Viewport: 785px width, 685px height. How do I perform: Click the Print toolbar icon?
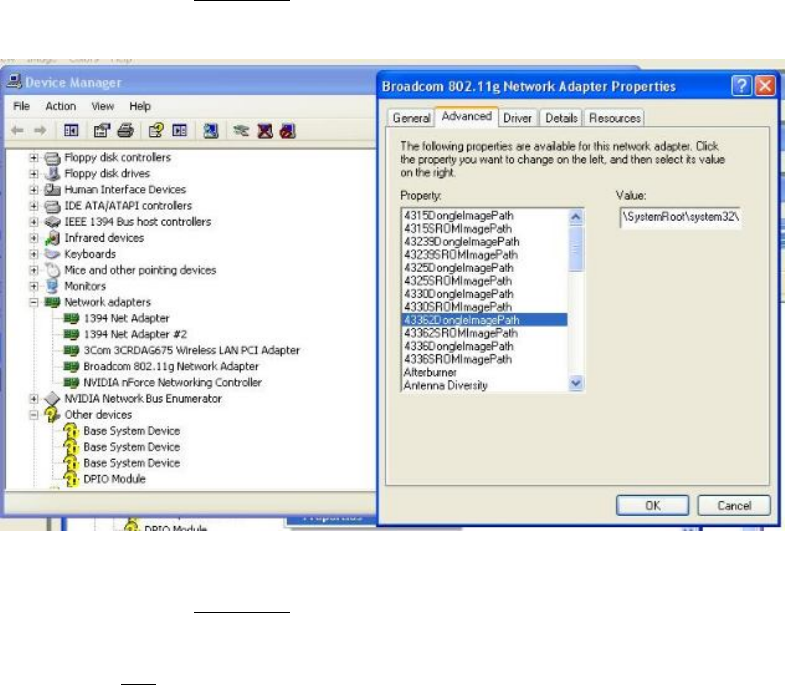click(125, 131)
